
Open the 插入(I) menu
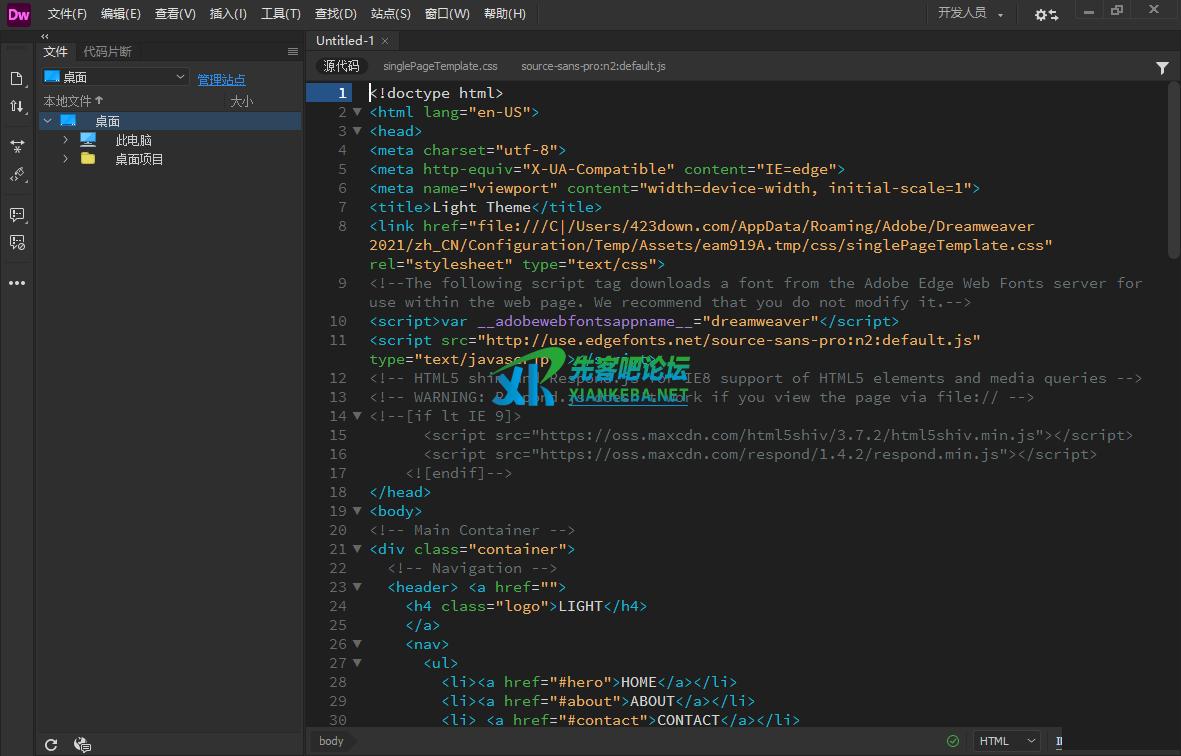[x=228, y=14]
